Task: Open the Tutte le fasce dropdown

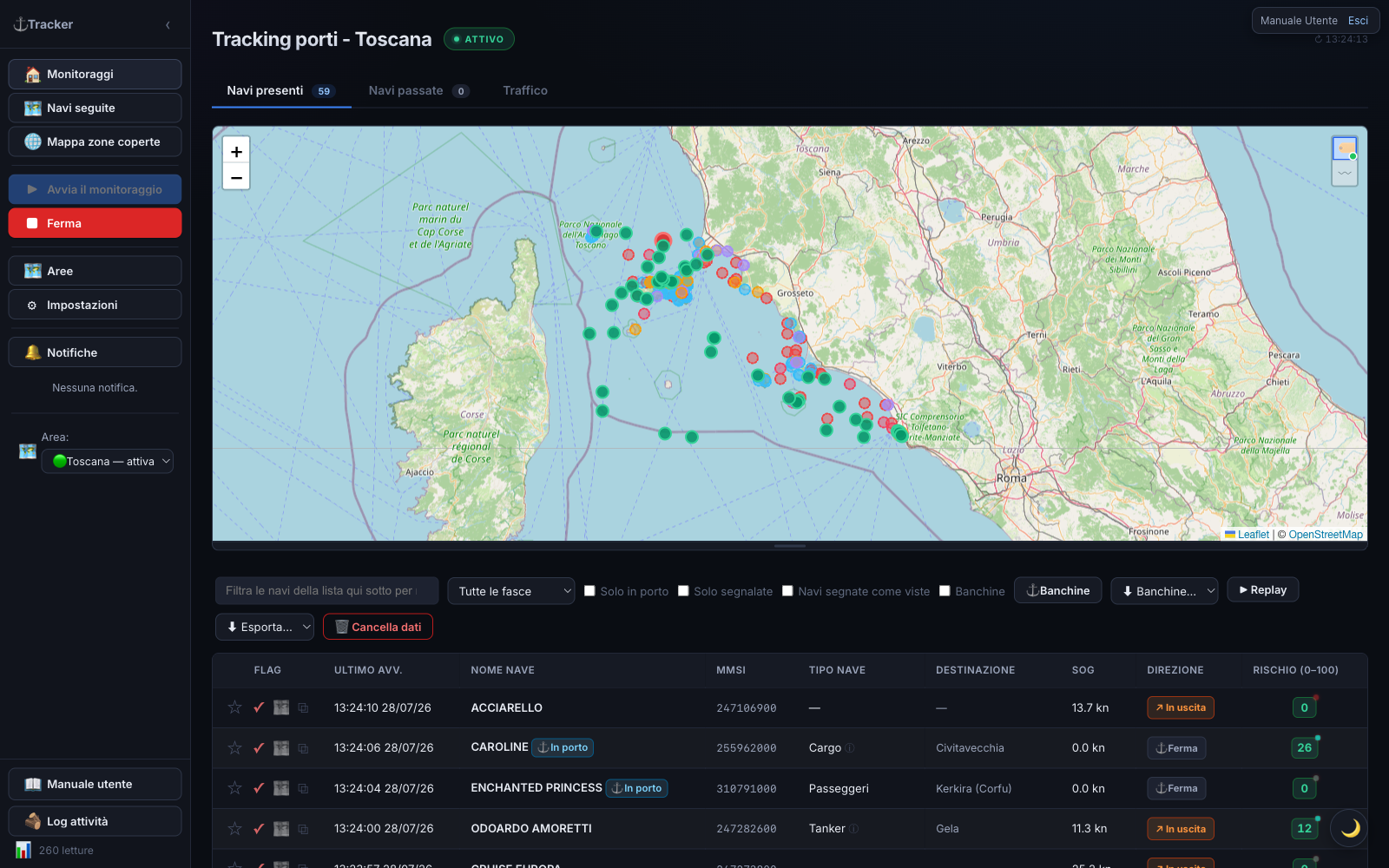Action: pyautogui.click(x=511, y=591)
